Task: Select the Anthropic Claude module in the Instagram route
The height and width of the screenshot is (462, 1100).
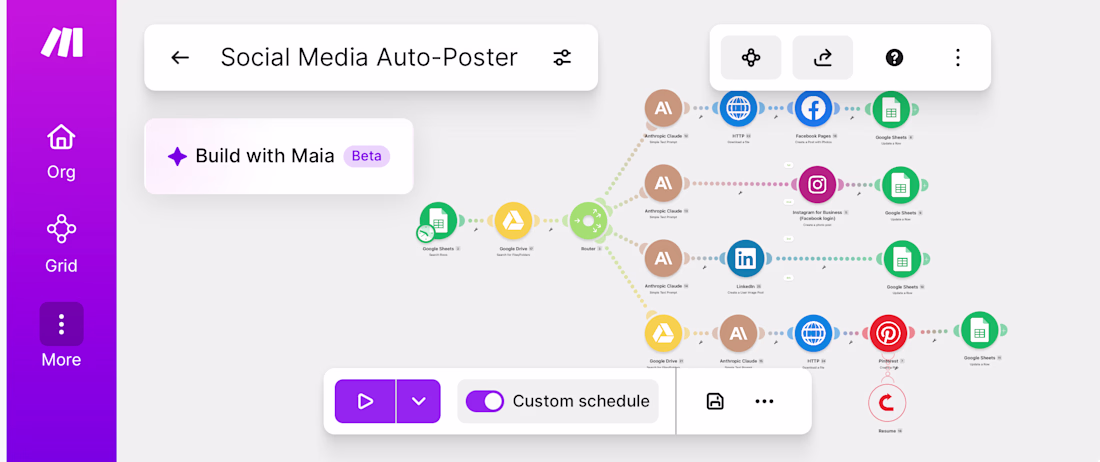Action: tap(663, 184)
